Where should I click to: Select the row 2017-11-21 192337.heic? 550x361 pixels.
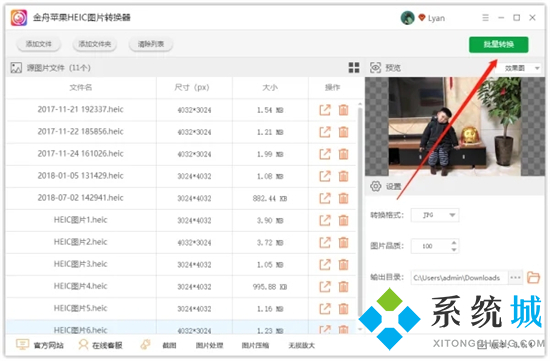click(181, 110)
